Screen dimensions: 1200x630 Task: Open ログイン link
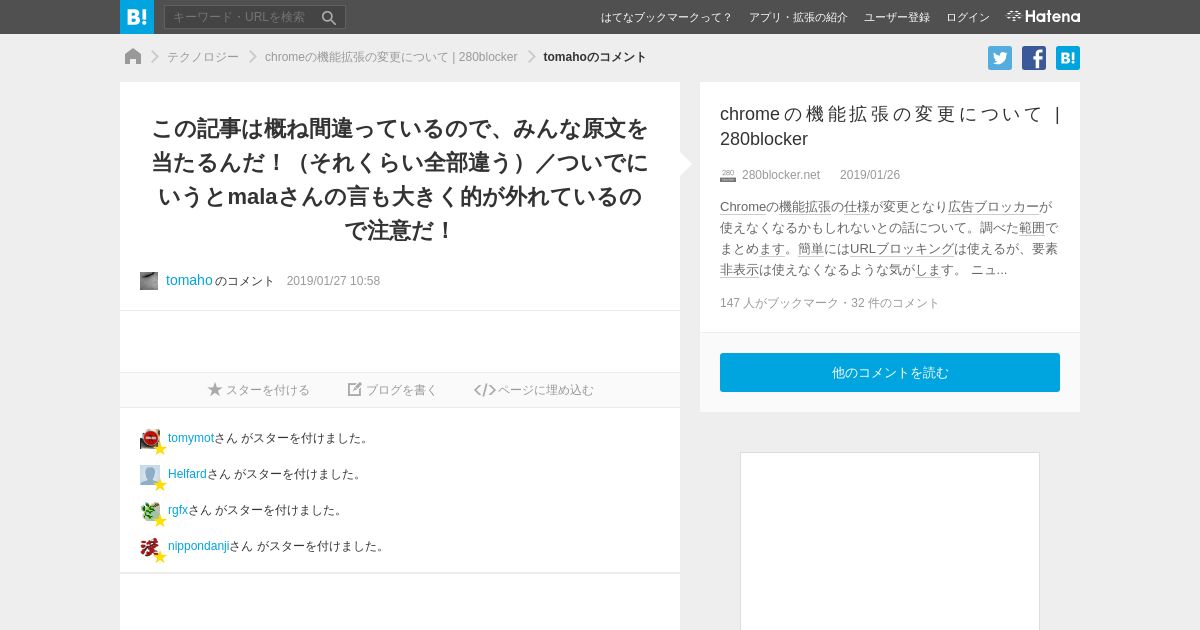tap(968, 17)
